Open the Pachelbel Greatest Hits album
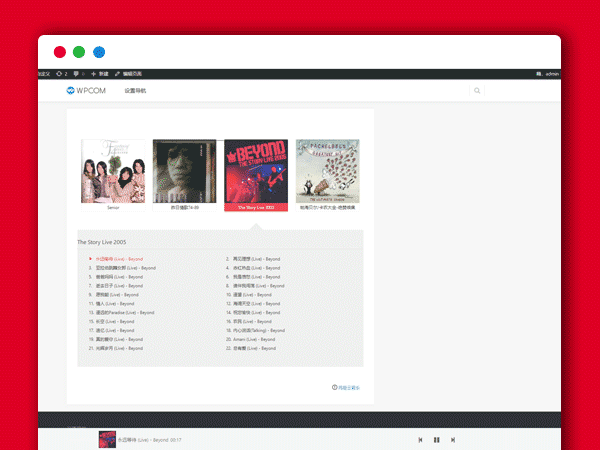Image resolution: width=600 pixels, height=450 pixels. [328, 171]
